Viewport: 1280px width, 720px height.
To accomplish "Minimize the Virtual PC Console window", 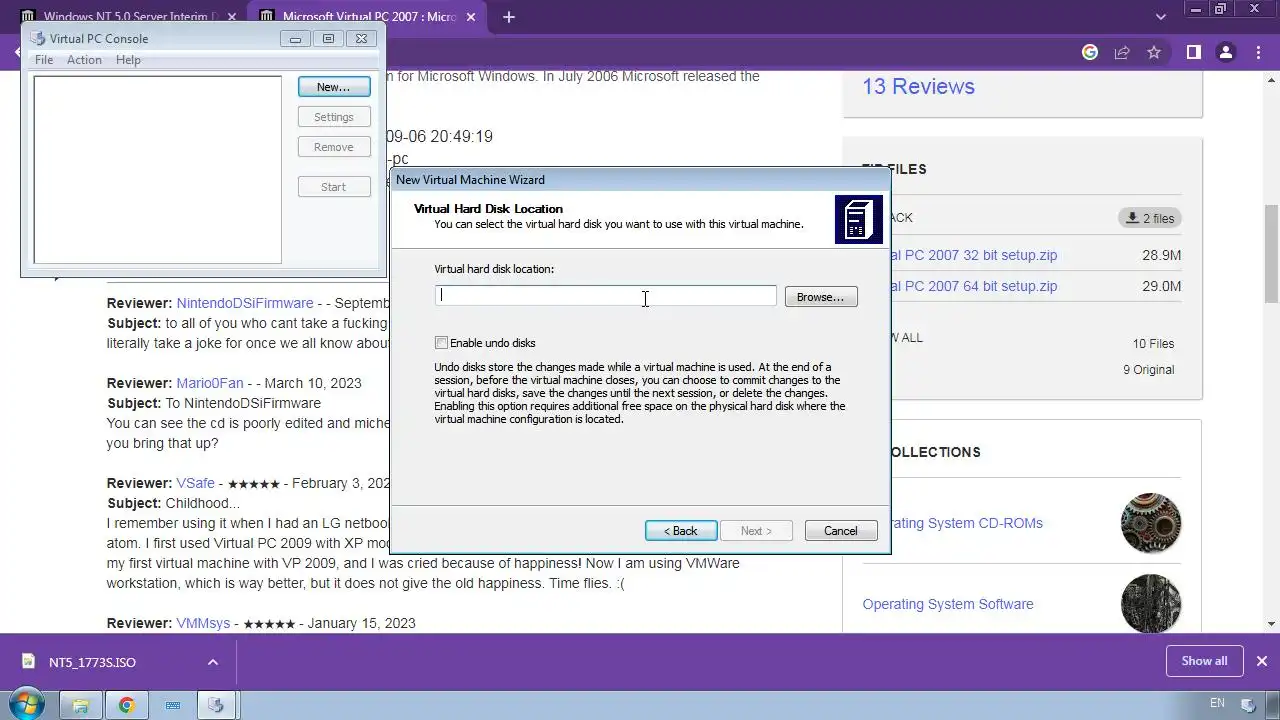I will pyautogui.click(x=295, y=39).
